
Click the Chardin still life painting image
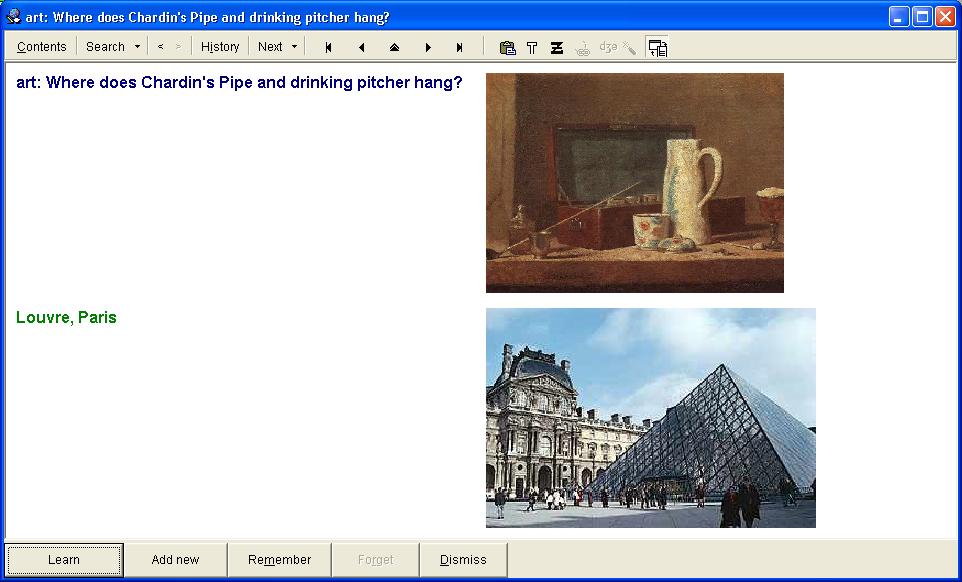click(x=634, y=182)
